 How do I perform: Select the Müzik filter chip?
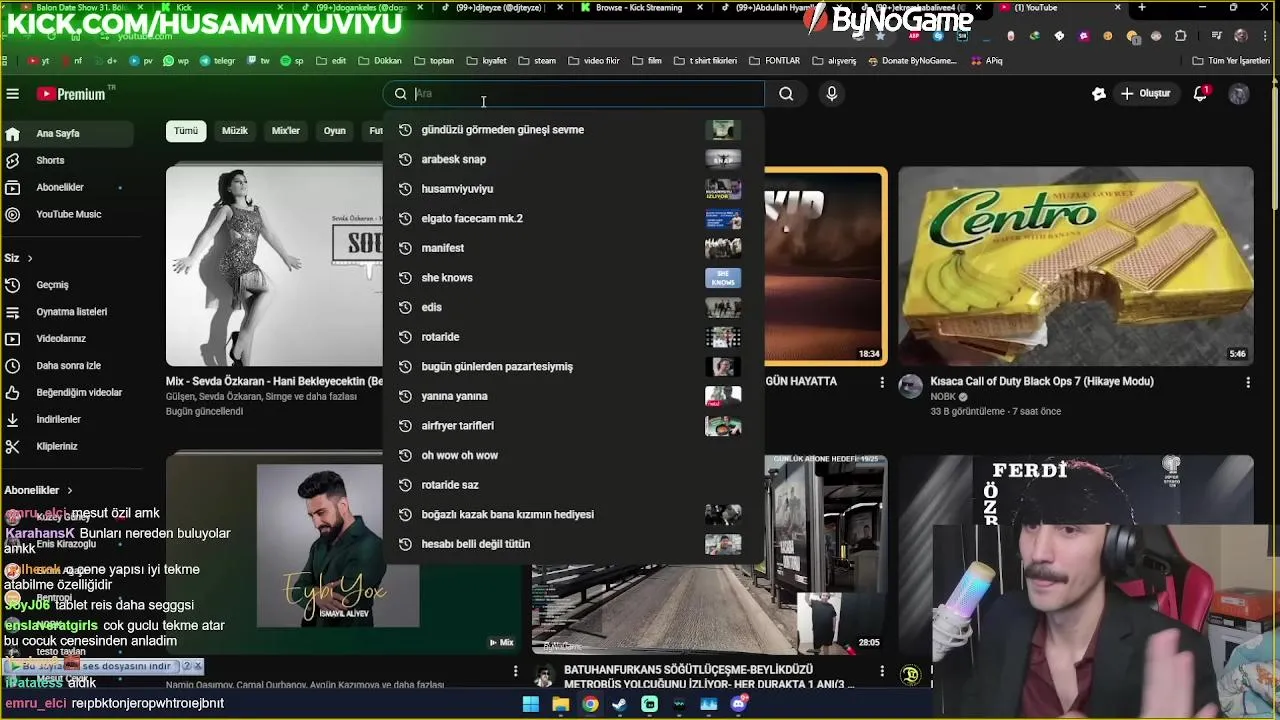235,131
